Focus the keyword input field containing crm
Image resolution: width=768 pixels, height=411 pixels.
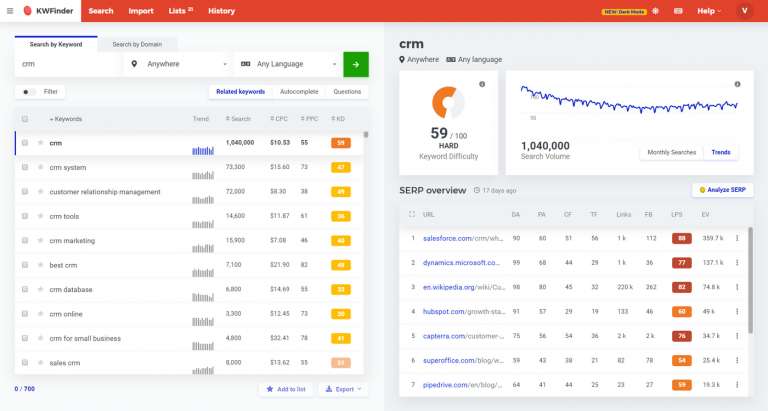point(67,64)
